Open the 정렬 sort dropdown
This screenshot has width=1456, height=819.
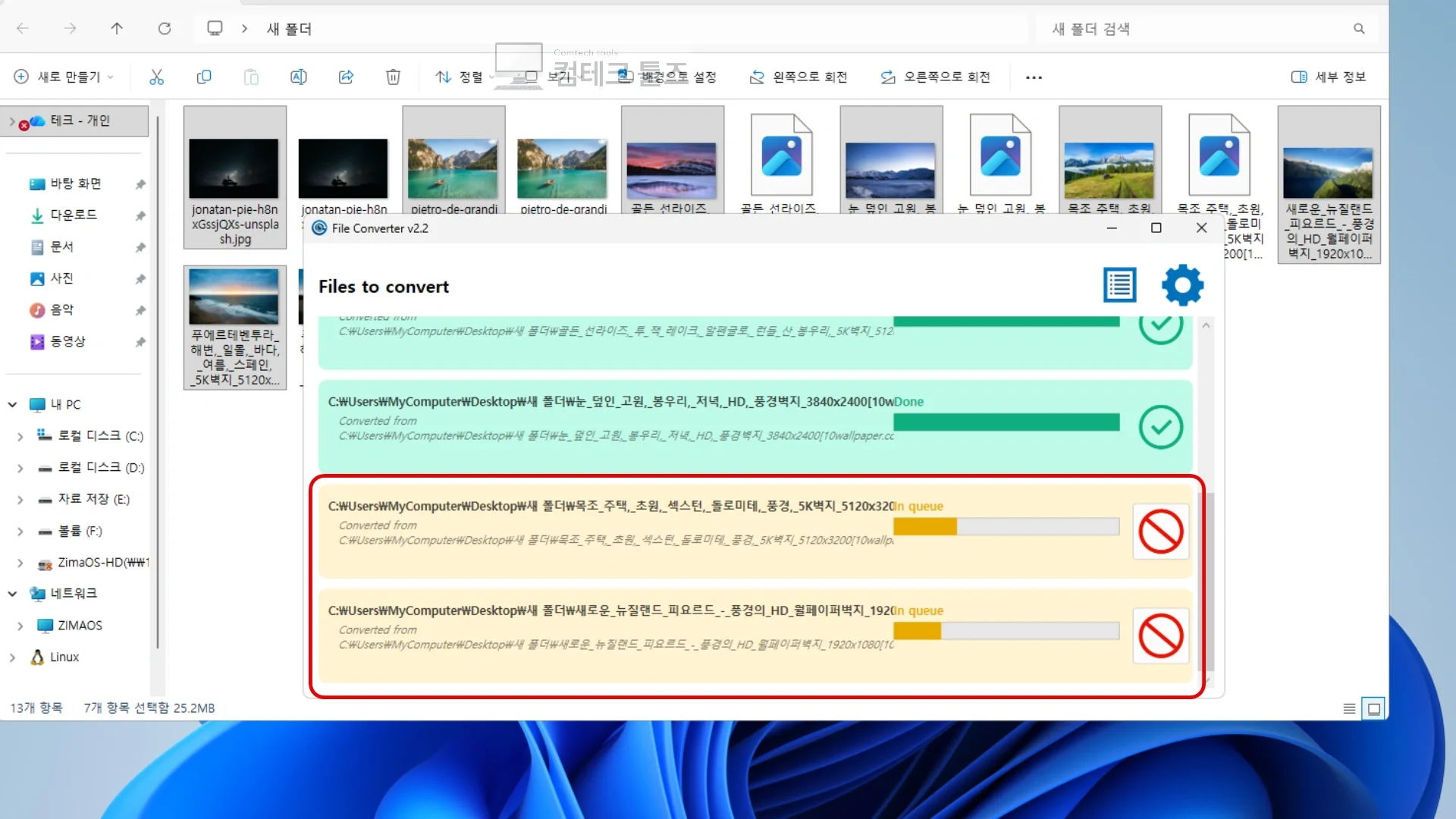pyautogui.click(x=464, y=77)
